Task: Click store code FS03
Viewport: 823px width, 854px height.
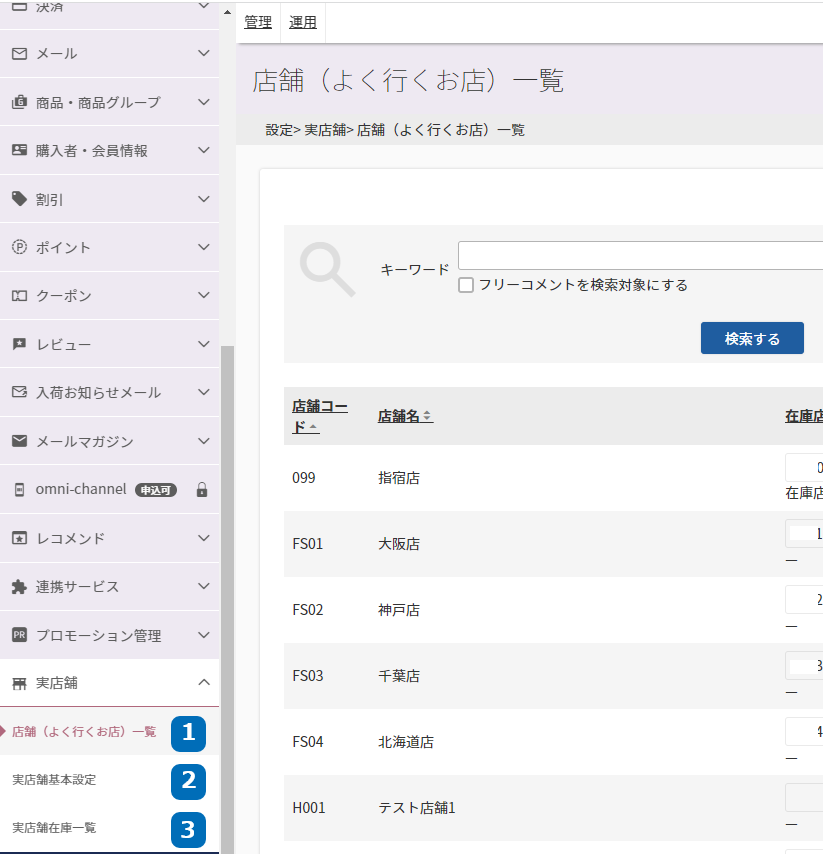Action: [308, 676]
